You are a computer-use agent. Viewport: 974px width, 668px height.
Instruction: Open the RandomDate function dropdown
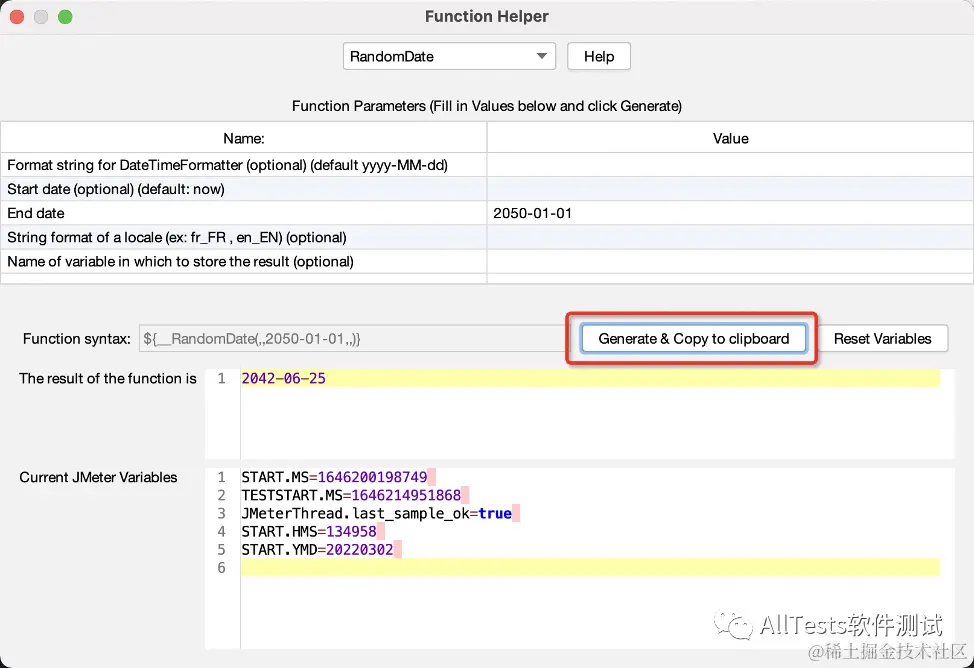(x=449, y=57)
